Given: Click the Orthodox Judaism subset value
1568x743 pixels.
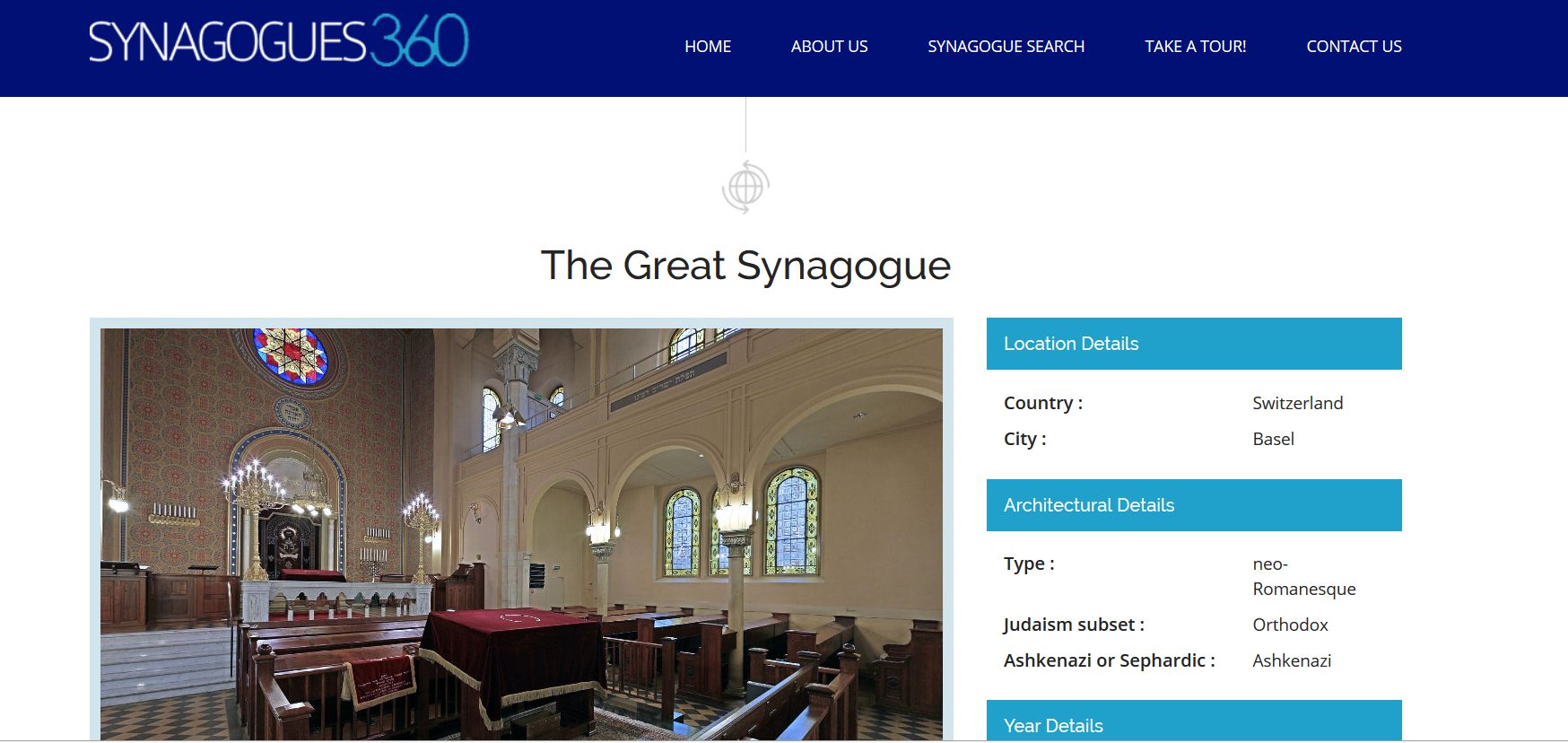Looking at the screenshot, I should [x=1290, y=625].
